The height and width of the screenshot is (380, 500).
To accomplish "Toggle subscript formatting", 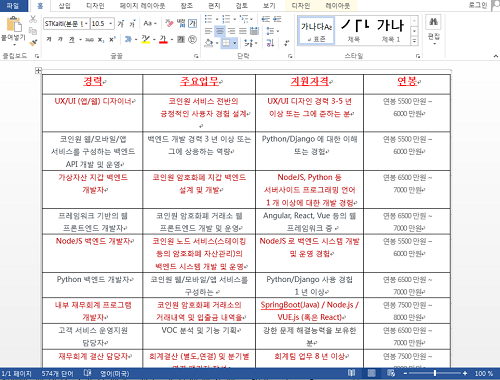I will [100, 40].
